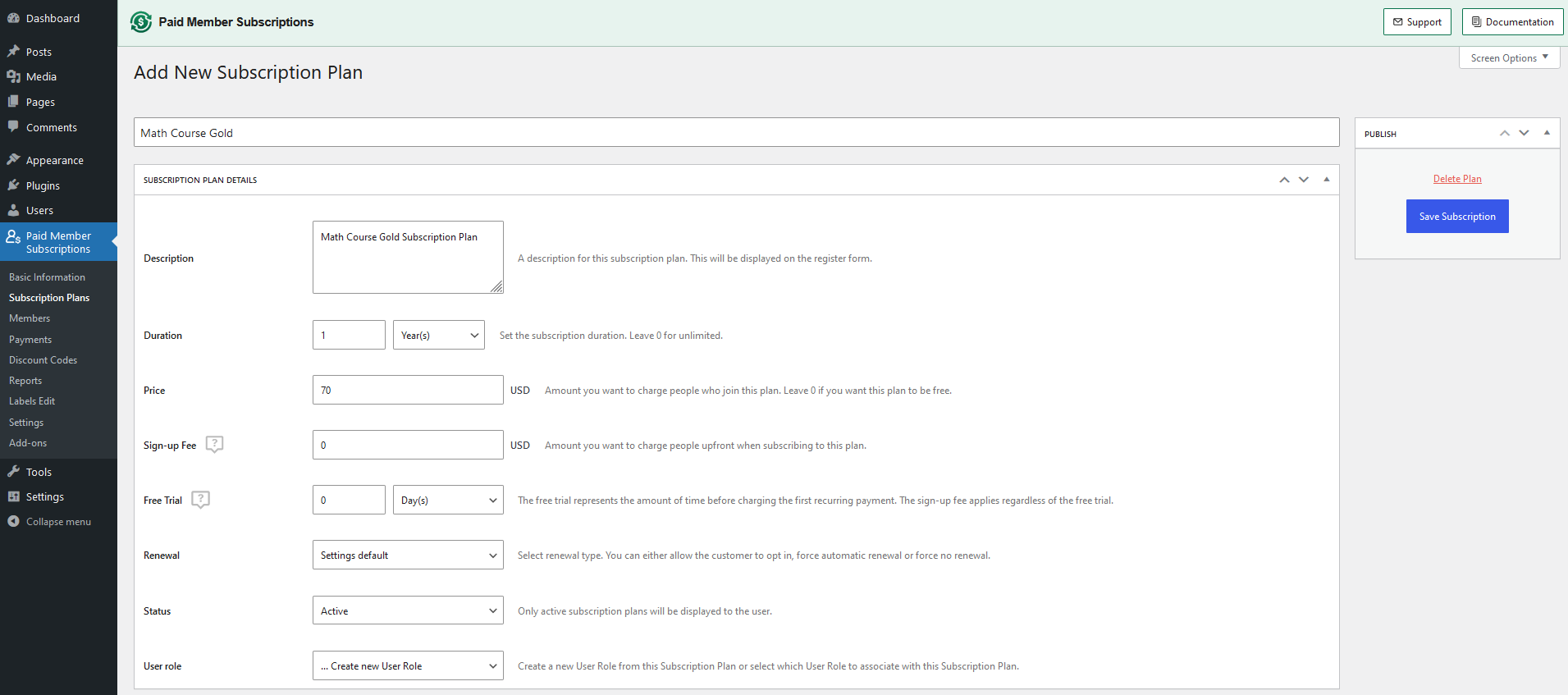Click the Sign-up Fee help tooltip icon

(x=214, y=444)
